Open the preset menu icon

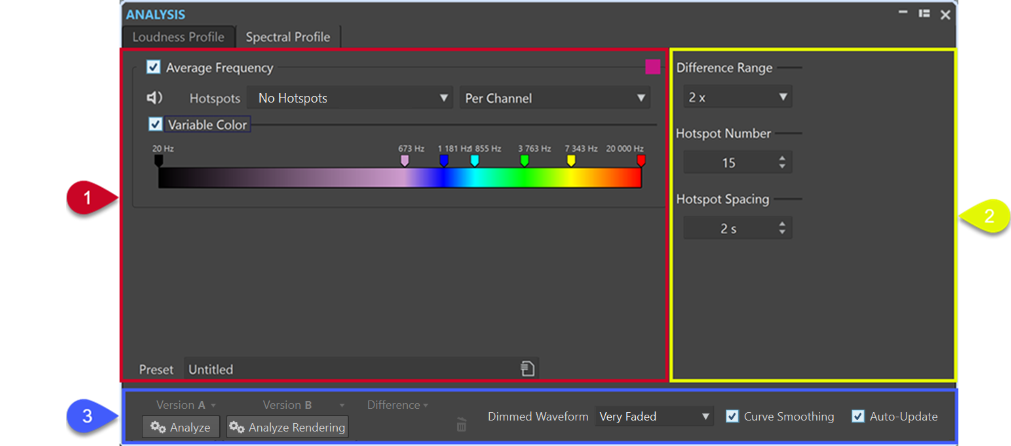[x=527, y=369]
